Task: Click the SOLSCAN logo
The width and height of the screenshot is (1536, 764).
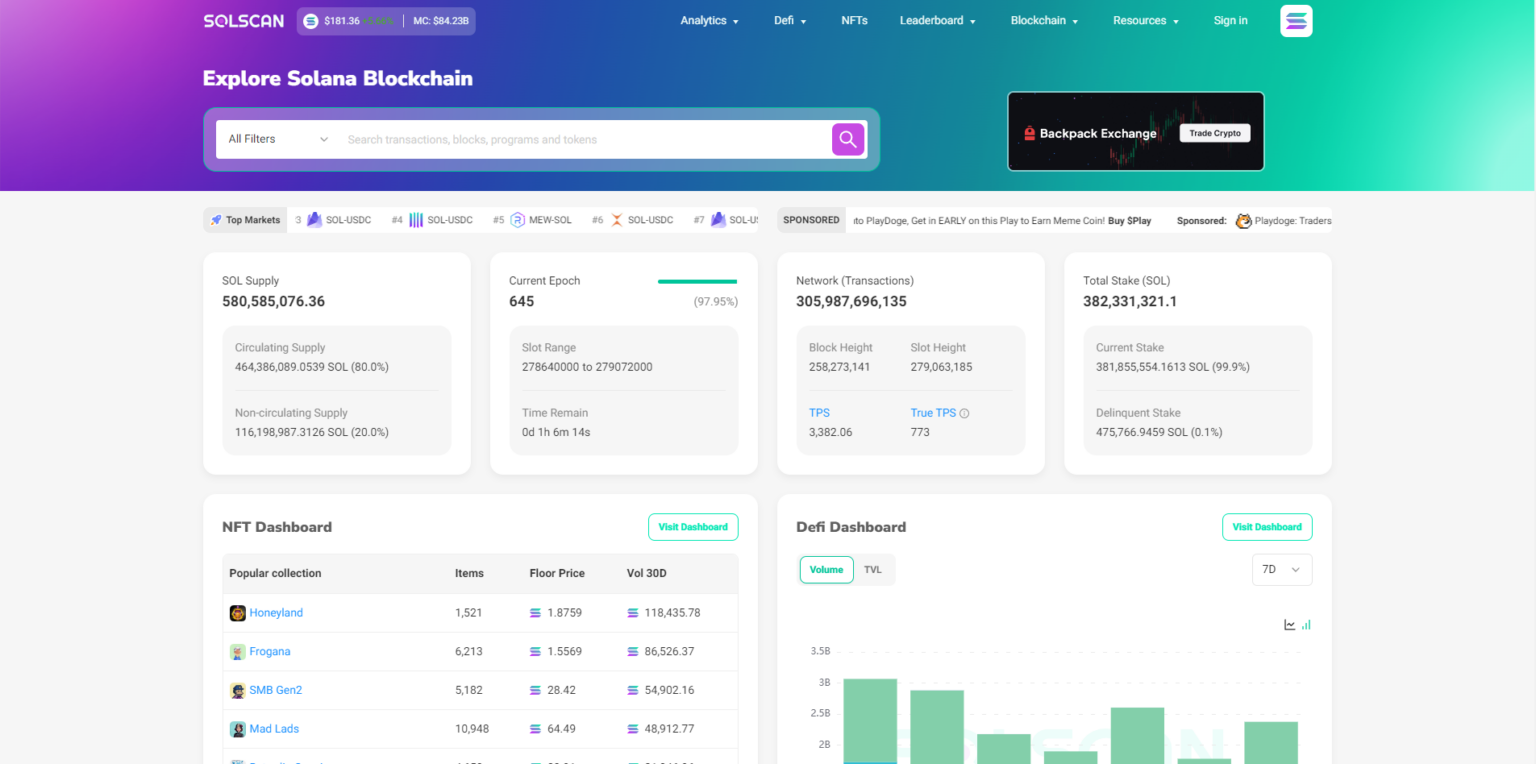Action: click(x=244, y=21)
